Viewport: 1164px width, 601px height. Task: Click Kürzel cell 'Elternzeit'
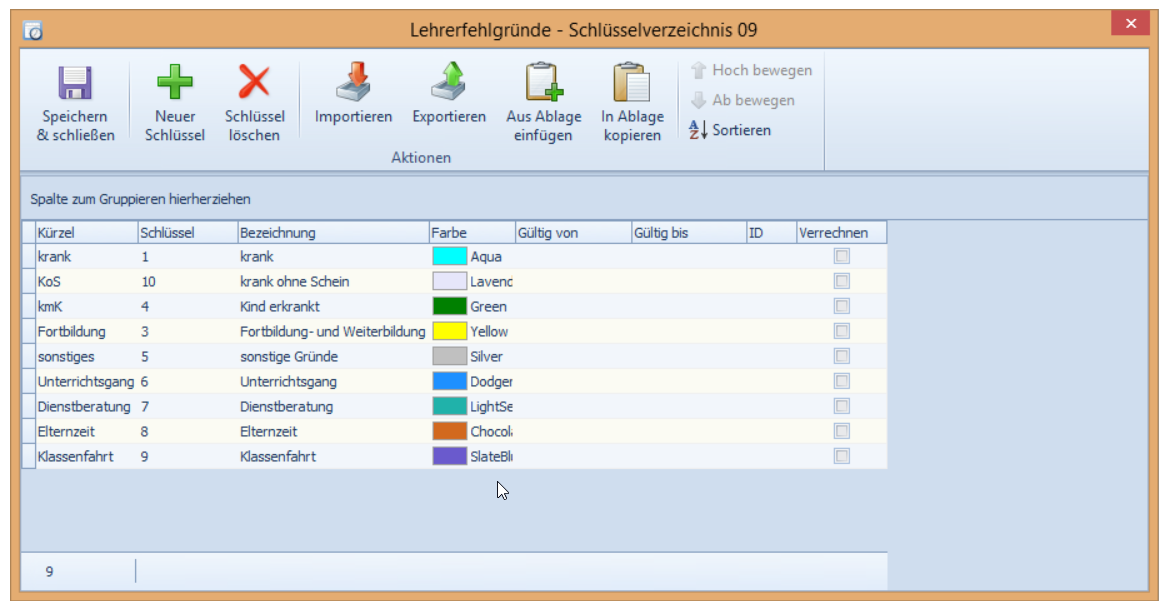(86, 431)
